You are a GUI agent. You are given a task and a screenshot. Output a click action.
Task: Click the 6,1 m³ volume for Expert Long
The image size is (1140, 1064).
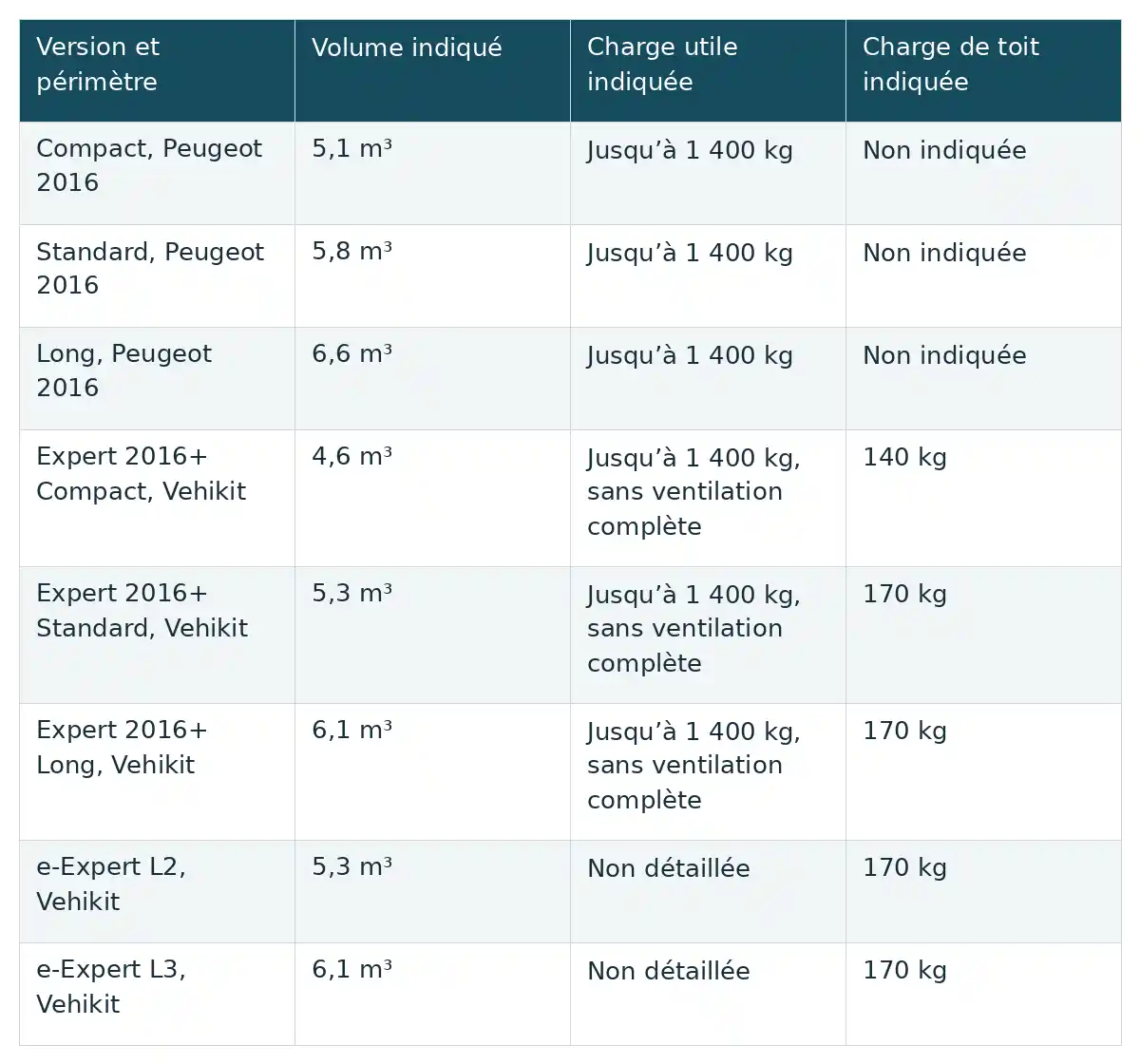click(351, 731)
